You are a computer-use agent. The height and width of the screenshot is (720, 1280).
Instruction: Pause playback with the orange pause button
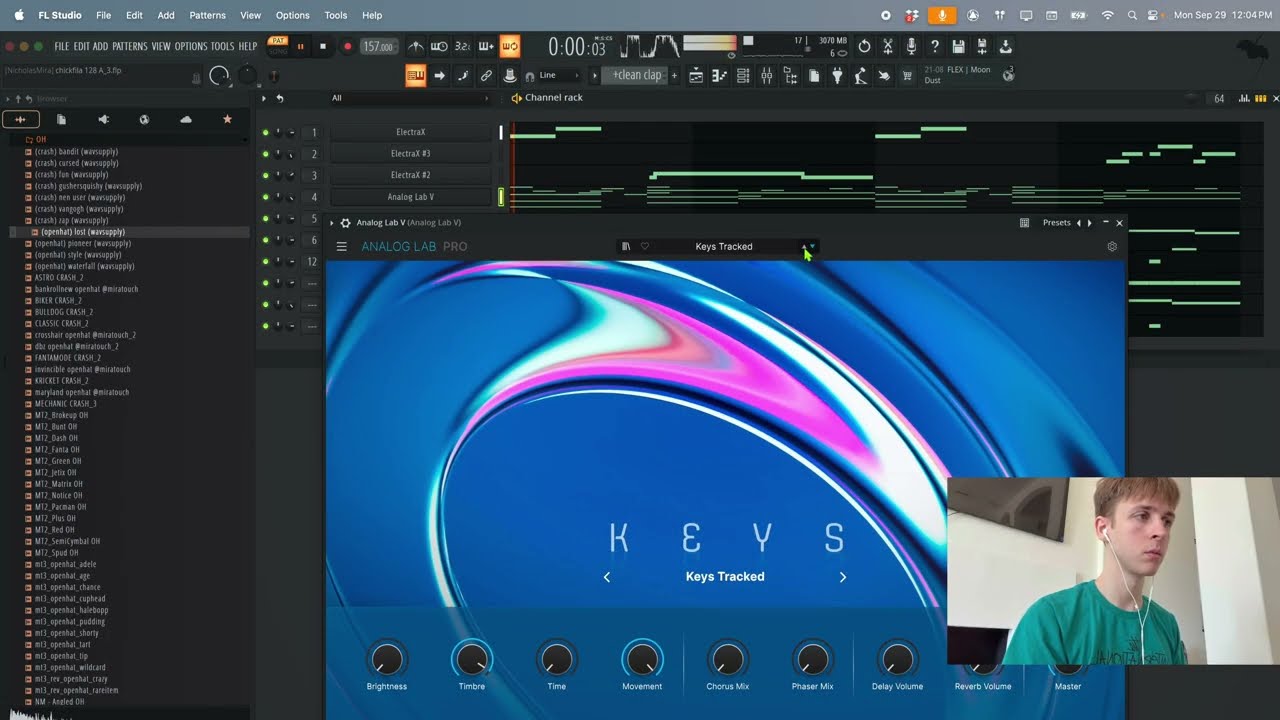pyautogui.click(x=300, y=47)
